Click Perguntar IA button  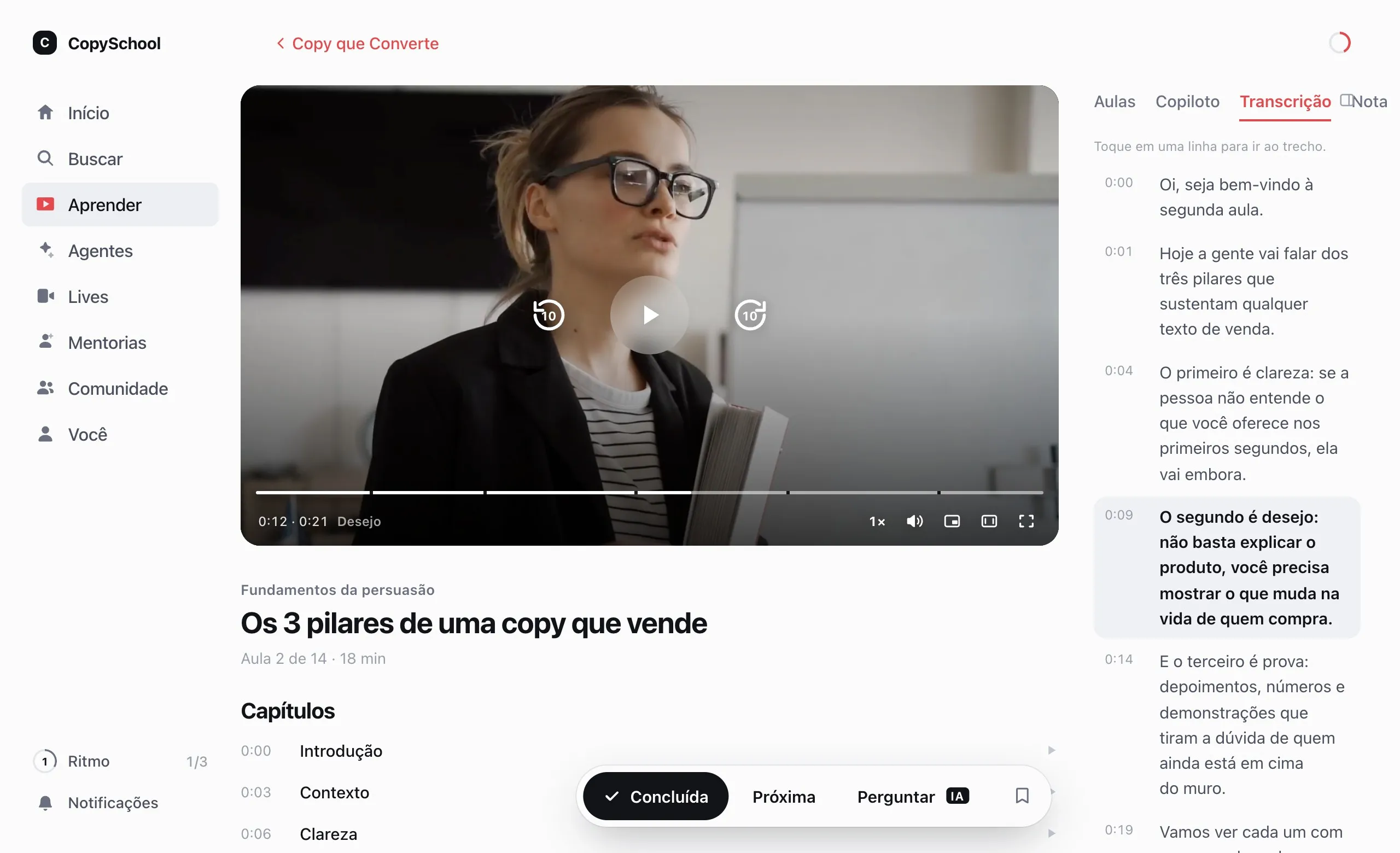pos(913,796)
